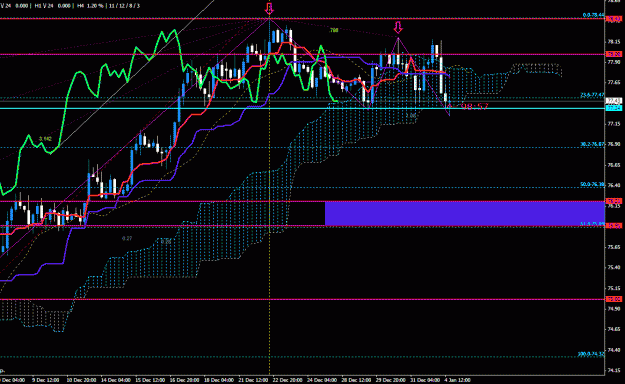The width and height of the screenshot is (625, 384).
Task: Click the 75.65 price axis label
Action: pos(613,247)
